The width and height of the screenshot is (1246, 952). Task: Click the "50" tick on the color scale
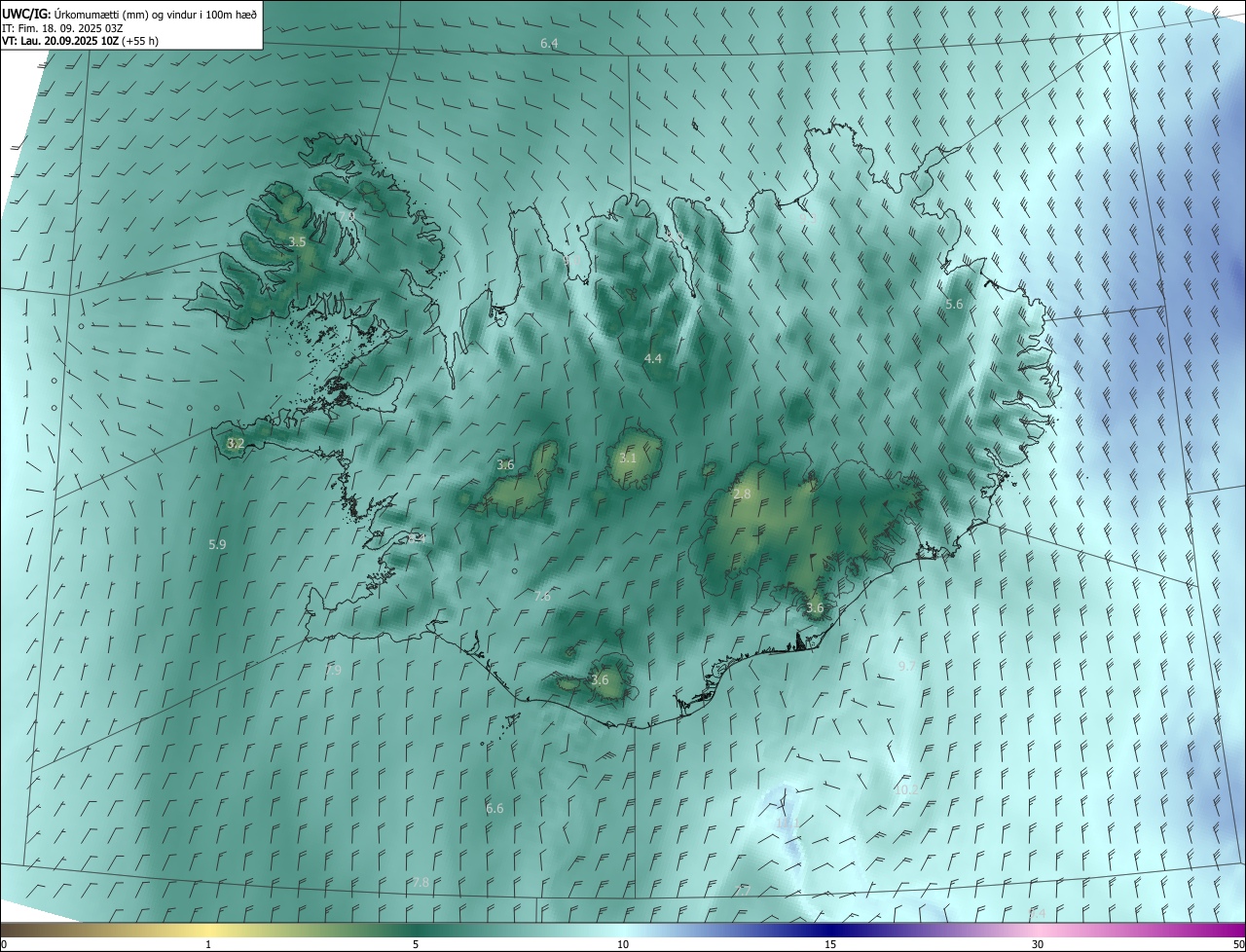coord(1237,944)
